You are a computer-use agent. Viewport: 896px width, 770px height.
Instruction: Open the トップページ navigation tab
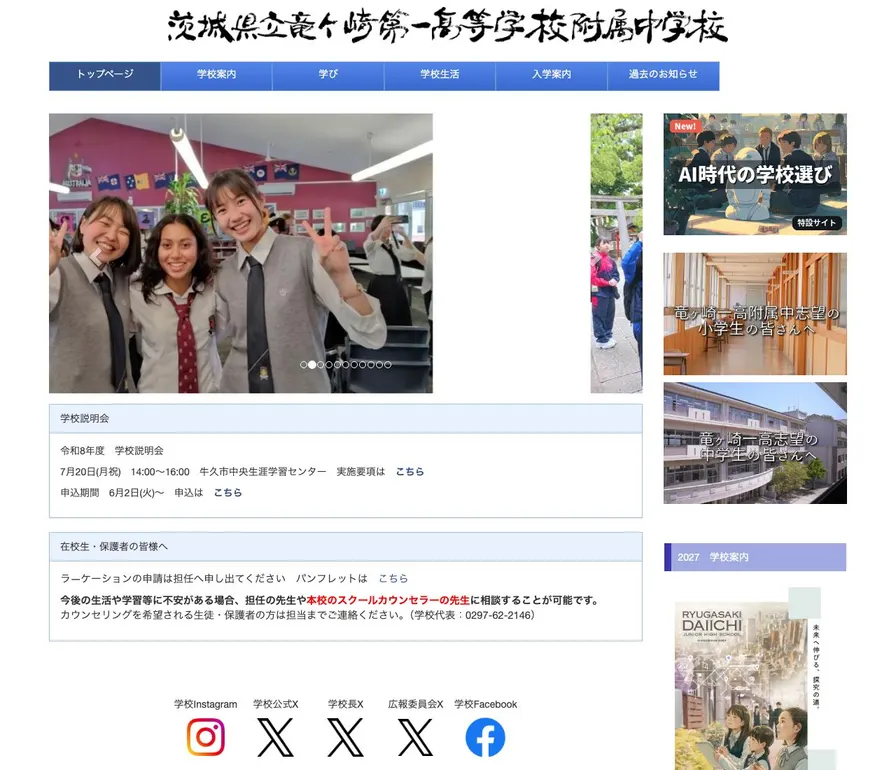point(105,76)
